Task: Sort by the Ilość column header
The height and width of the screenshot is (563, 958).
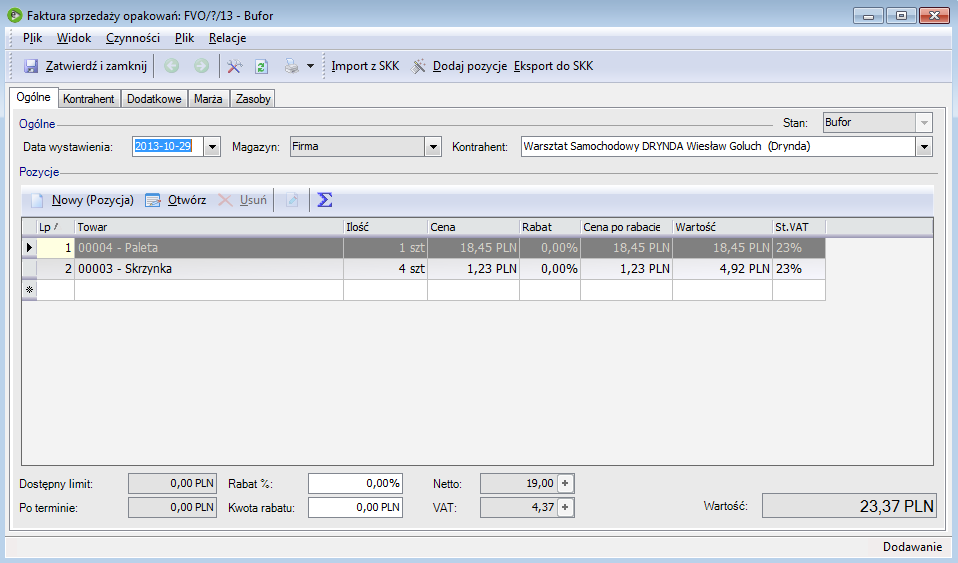Action: [386, 227]
